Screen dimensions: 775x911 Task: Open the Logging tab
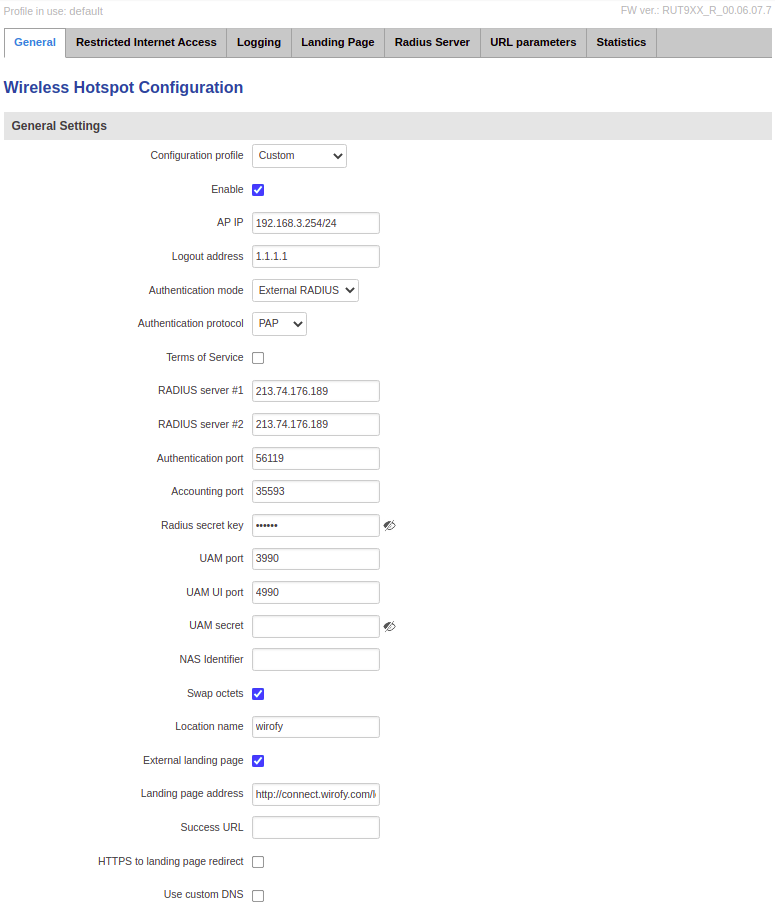point(259,43)
